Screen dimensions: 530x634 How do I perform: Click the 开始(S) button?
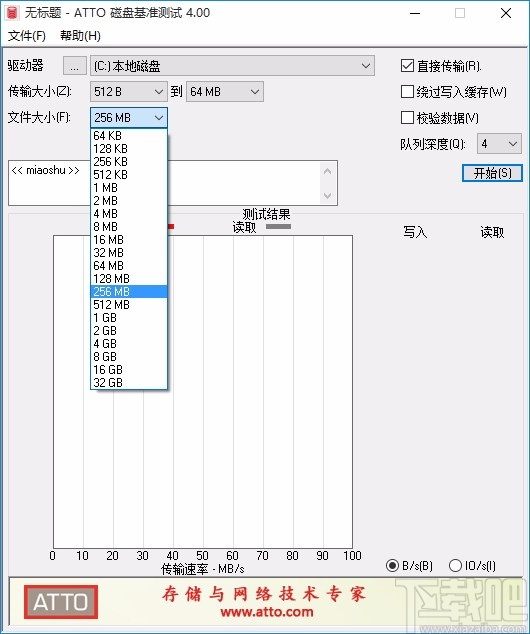point(492,173)
